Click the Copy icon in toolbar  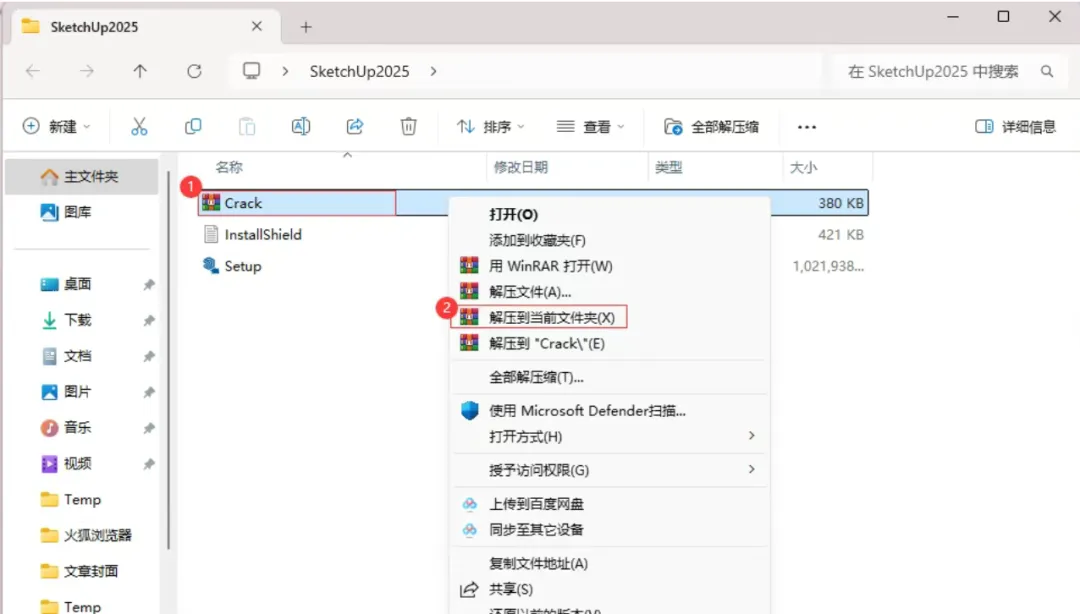coord(193,126)
